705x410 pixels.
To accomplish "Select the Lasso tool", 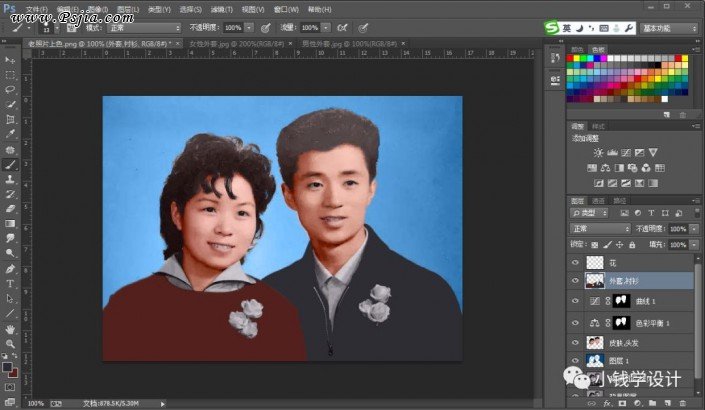I will click(x=10, y=90).
